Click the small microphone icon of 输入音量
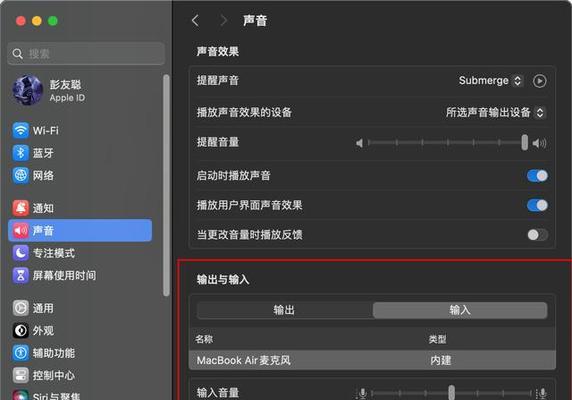Image resolution: width=572 pixels, height=400 pixels. click(x=362, y=393)
